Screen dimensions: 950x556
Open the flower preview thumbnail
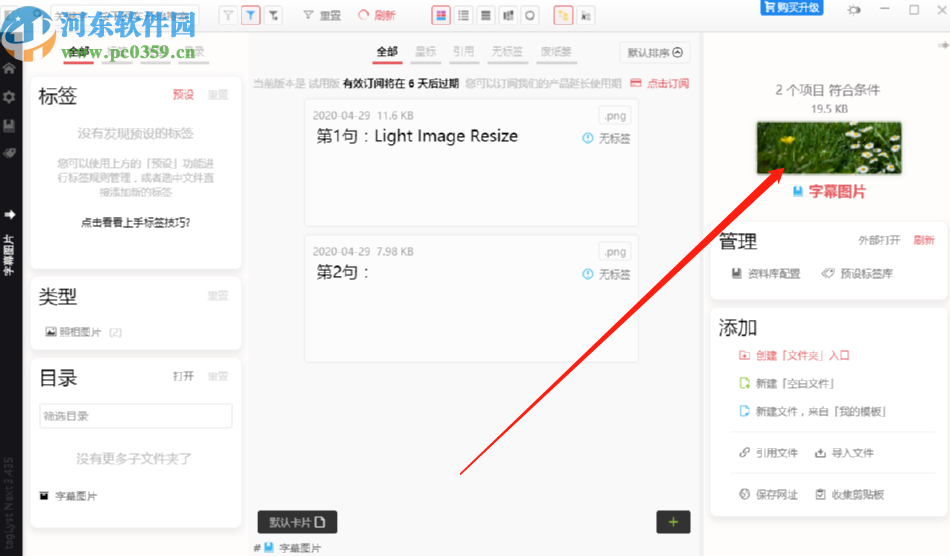(x=829, y=148)
